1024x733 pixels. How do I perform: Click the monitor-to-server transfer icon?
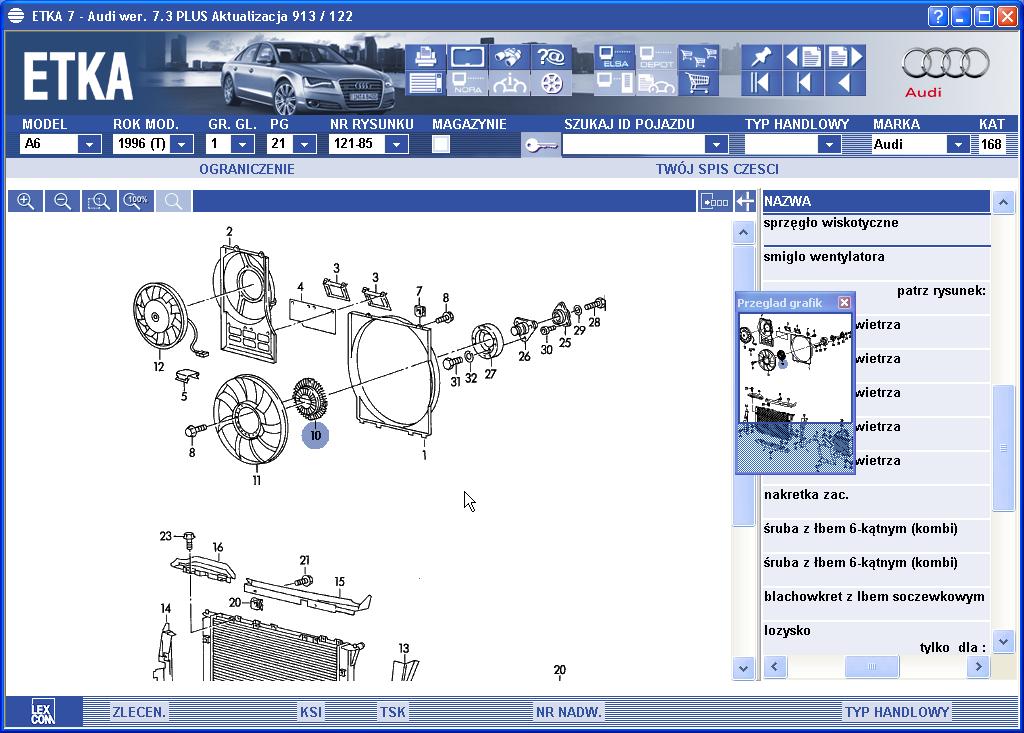coord(614,84)
